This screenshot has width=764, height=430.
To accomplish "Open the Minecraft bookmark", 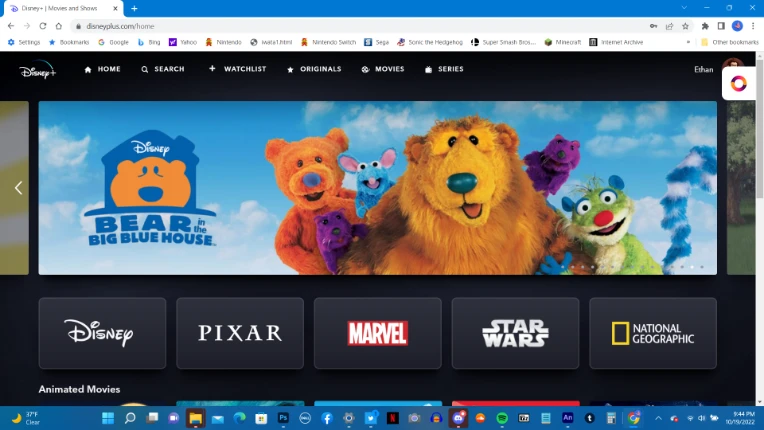I will 563,42.
